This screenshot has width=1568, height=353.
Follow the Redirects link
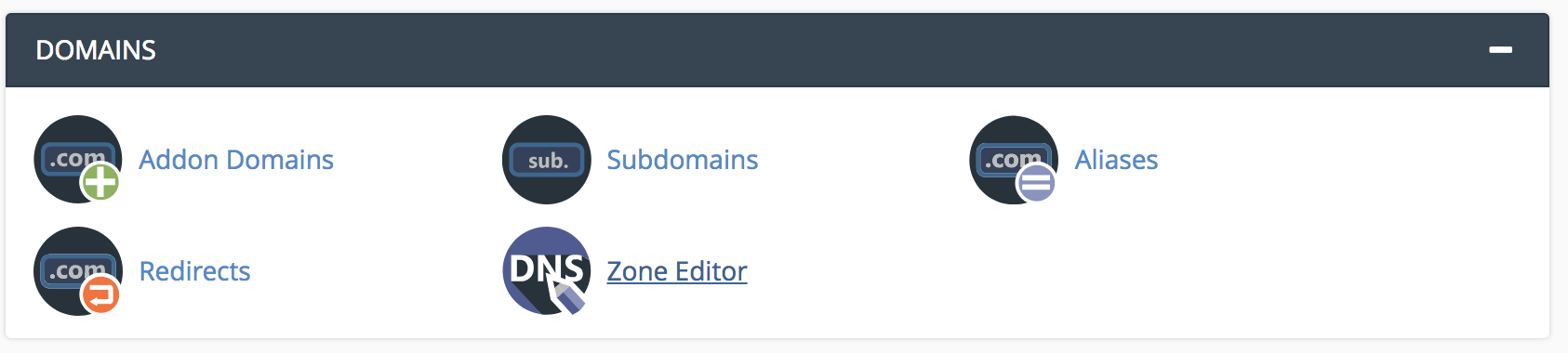click(x=194, y=271)
